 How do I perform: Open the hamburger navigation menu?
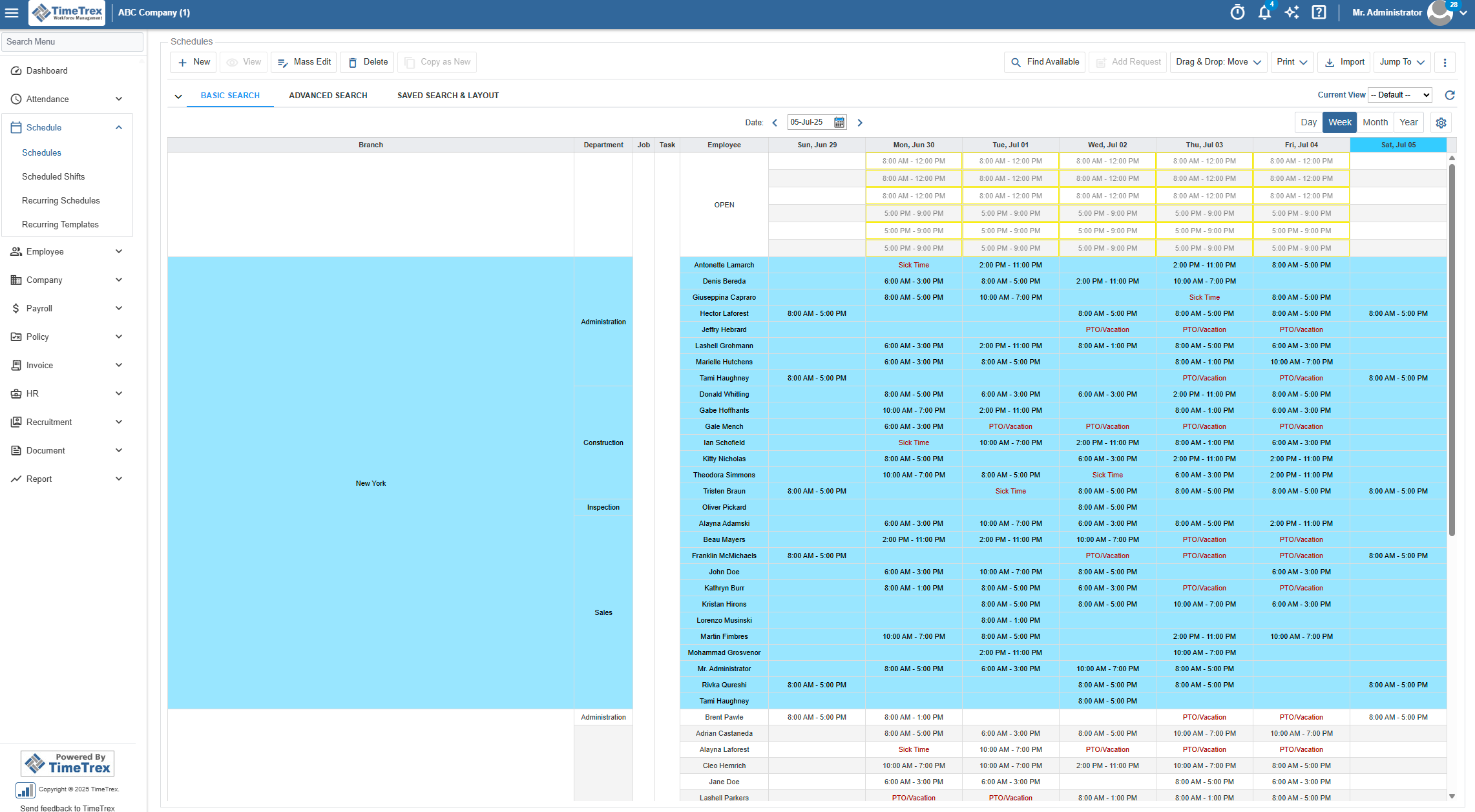pyautogui.click(x=12, y=12)
